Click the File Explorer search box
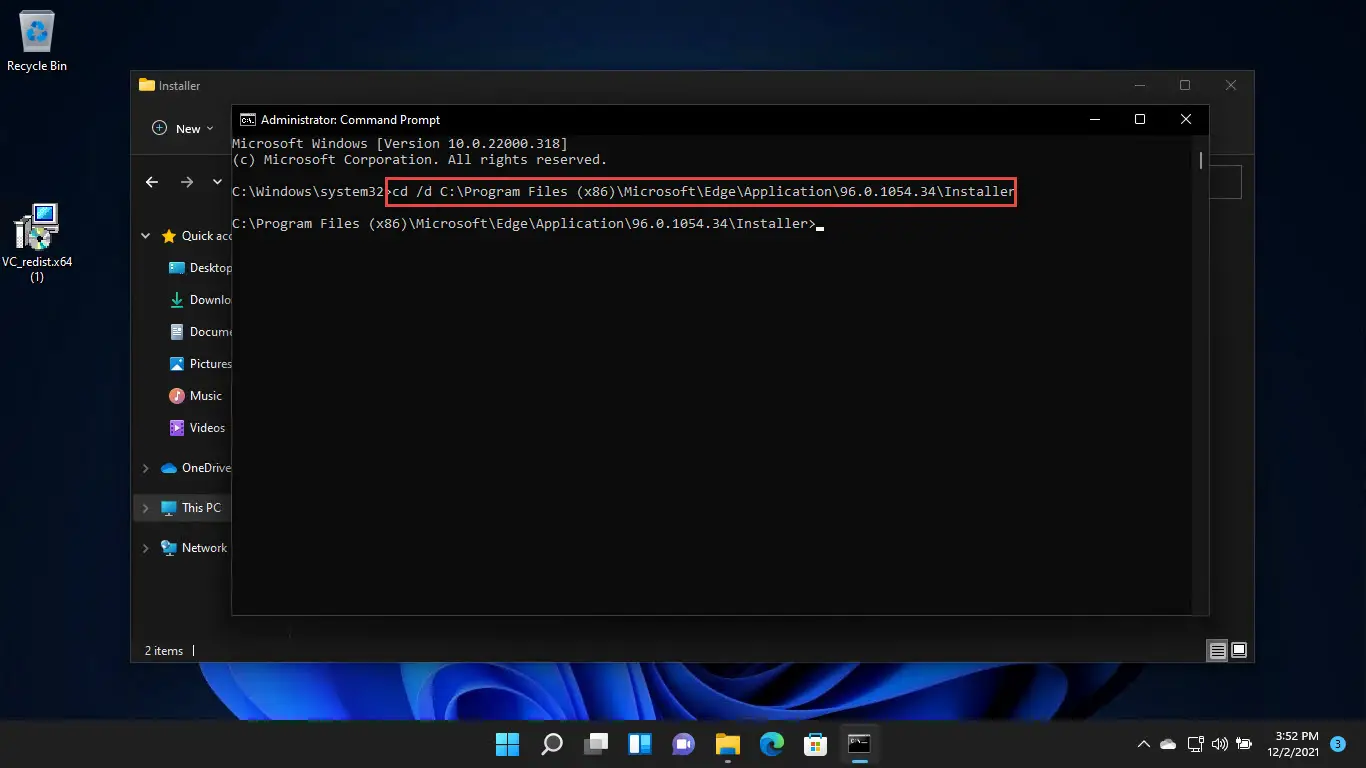The height and width of the screenshot is (768, 1366). [1225, 182]
